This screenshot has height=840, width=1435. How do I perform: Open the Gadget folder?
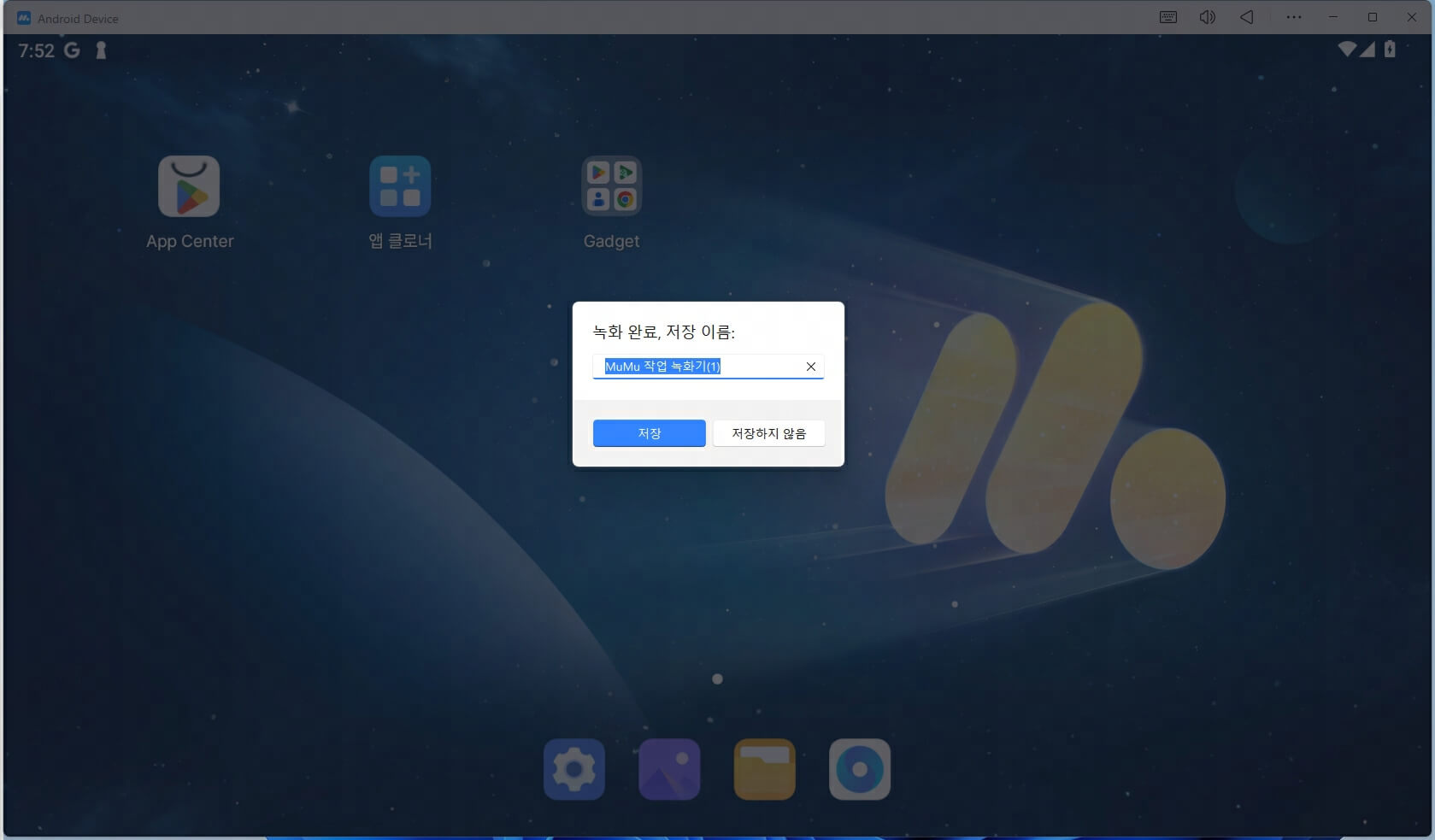pyautogui.click(x=611, y=186)
